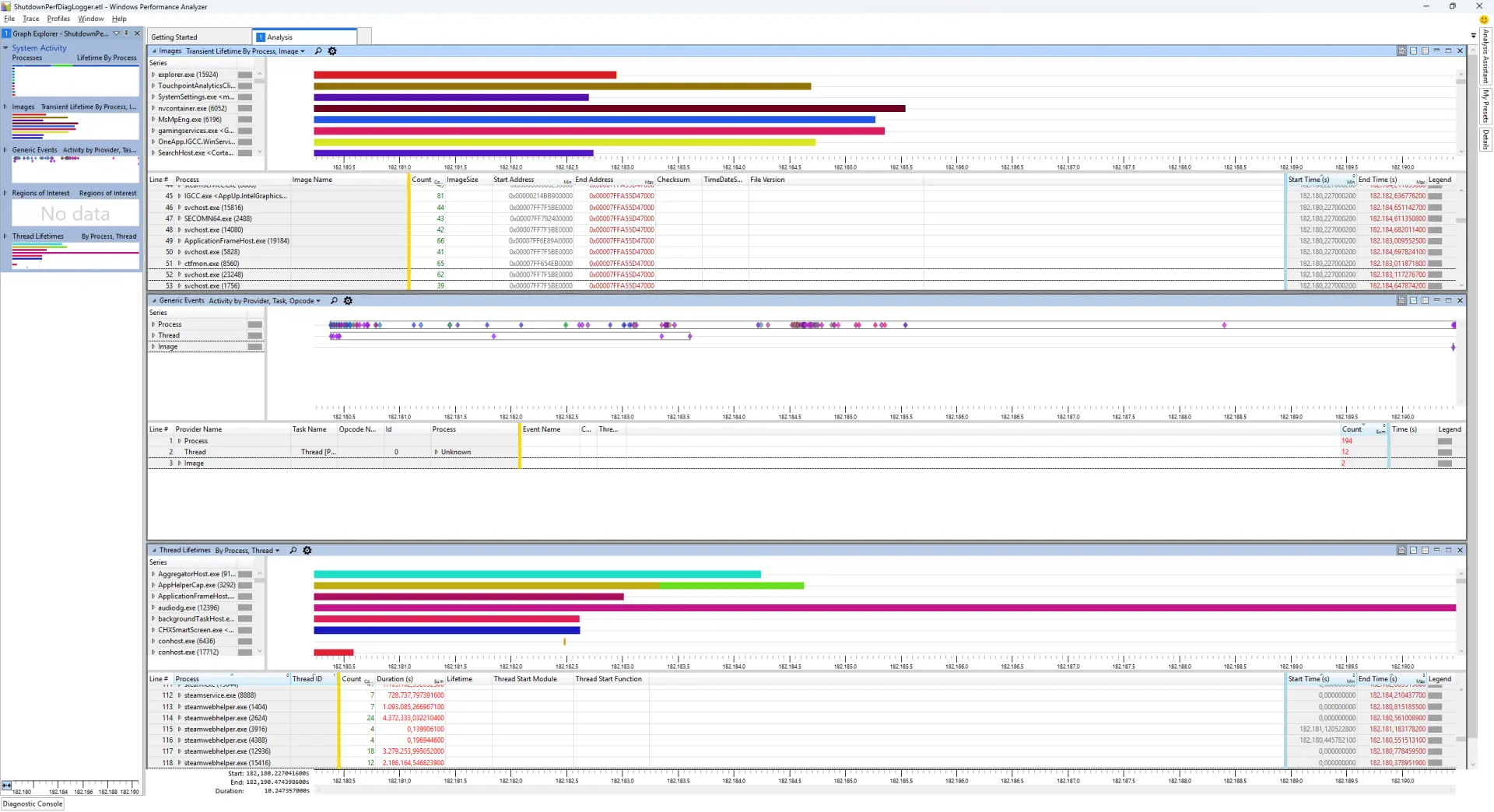Switch Images panel to graph-only view
This screenshot has height=812, width=1494.
click(1413, 51)
